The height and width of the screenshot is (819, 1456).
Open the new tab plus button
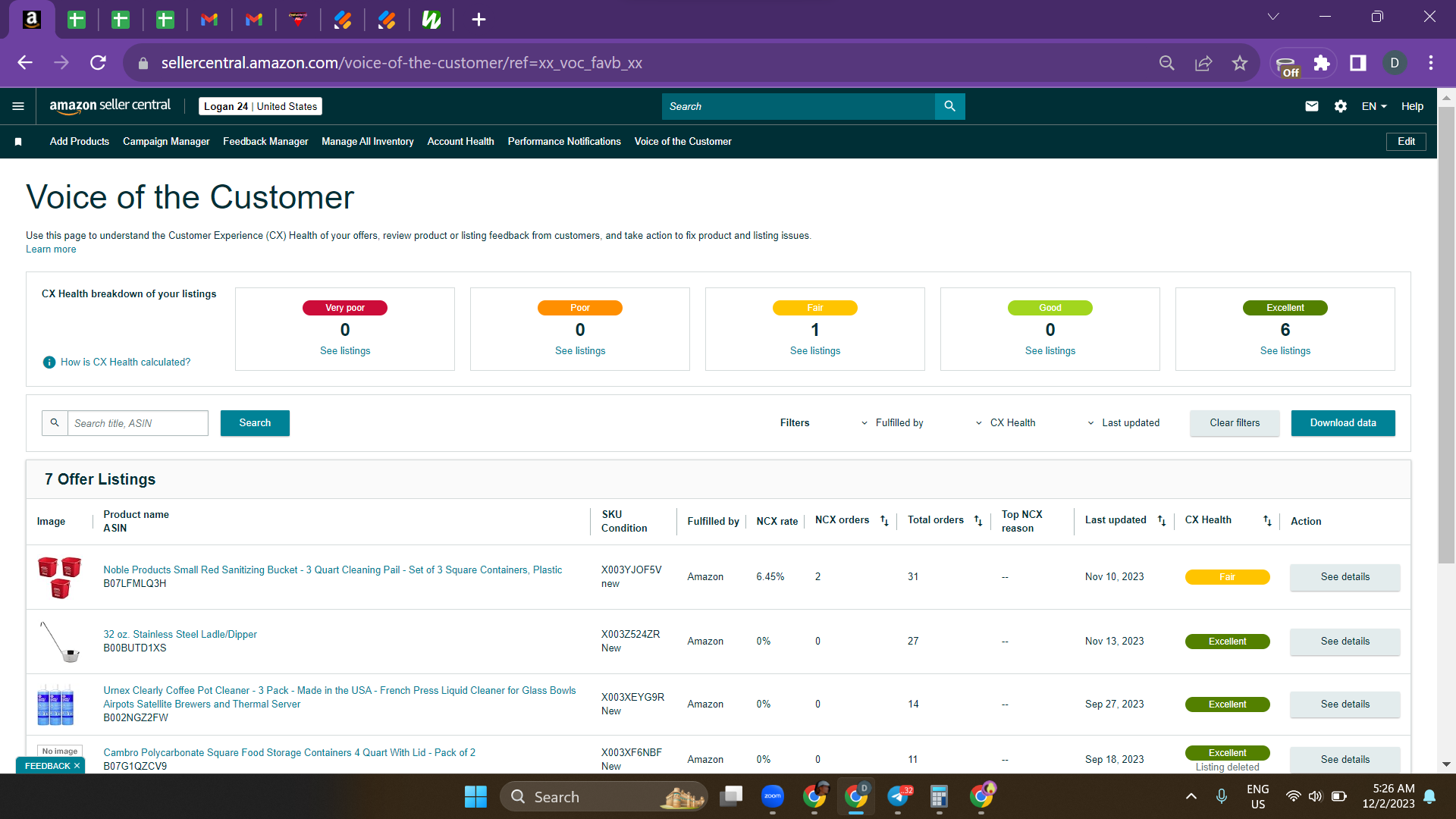(x=479, y=20)
